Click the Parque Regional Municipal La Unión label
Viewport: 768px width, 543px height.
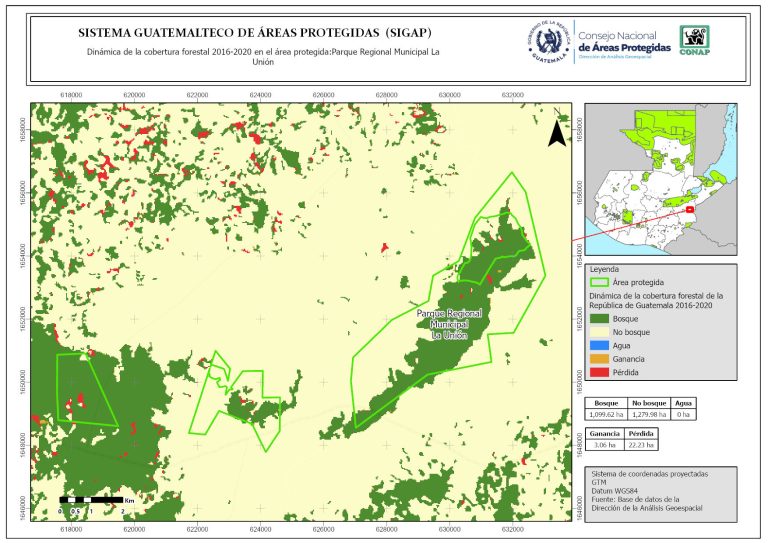coord(449,325)
